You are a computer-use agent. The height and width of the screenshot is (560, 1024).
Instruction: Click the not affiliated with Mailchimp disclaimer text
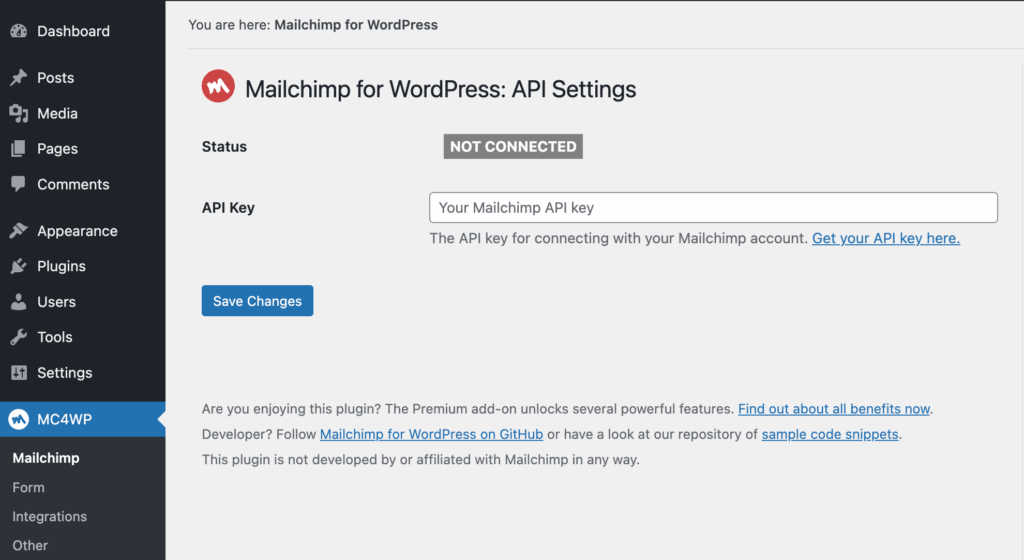(x=421, y=459)
